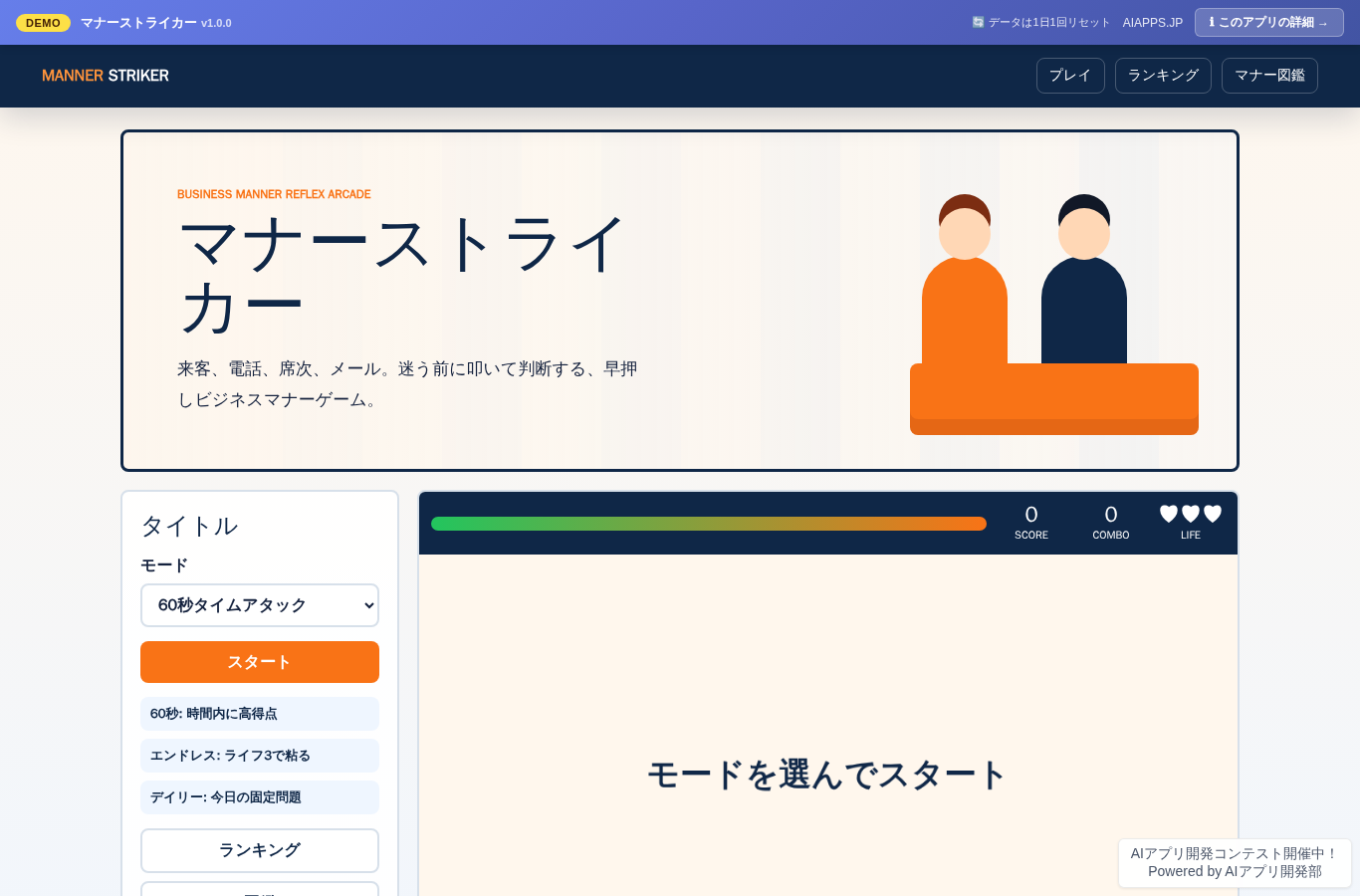Image resolution: width=1360 pixels, height=896 pixels.
Task: Click the AIアプリ開発コンテスト開催中 banner
Action: point(1235,862)
